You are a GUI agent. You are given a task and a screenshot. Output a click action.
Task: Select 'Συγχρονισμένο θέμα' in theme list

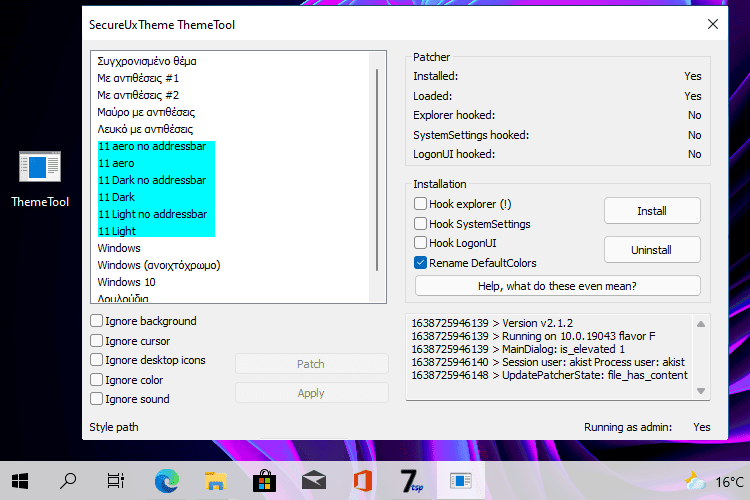(147, 61)
